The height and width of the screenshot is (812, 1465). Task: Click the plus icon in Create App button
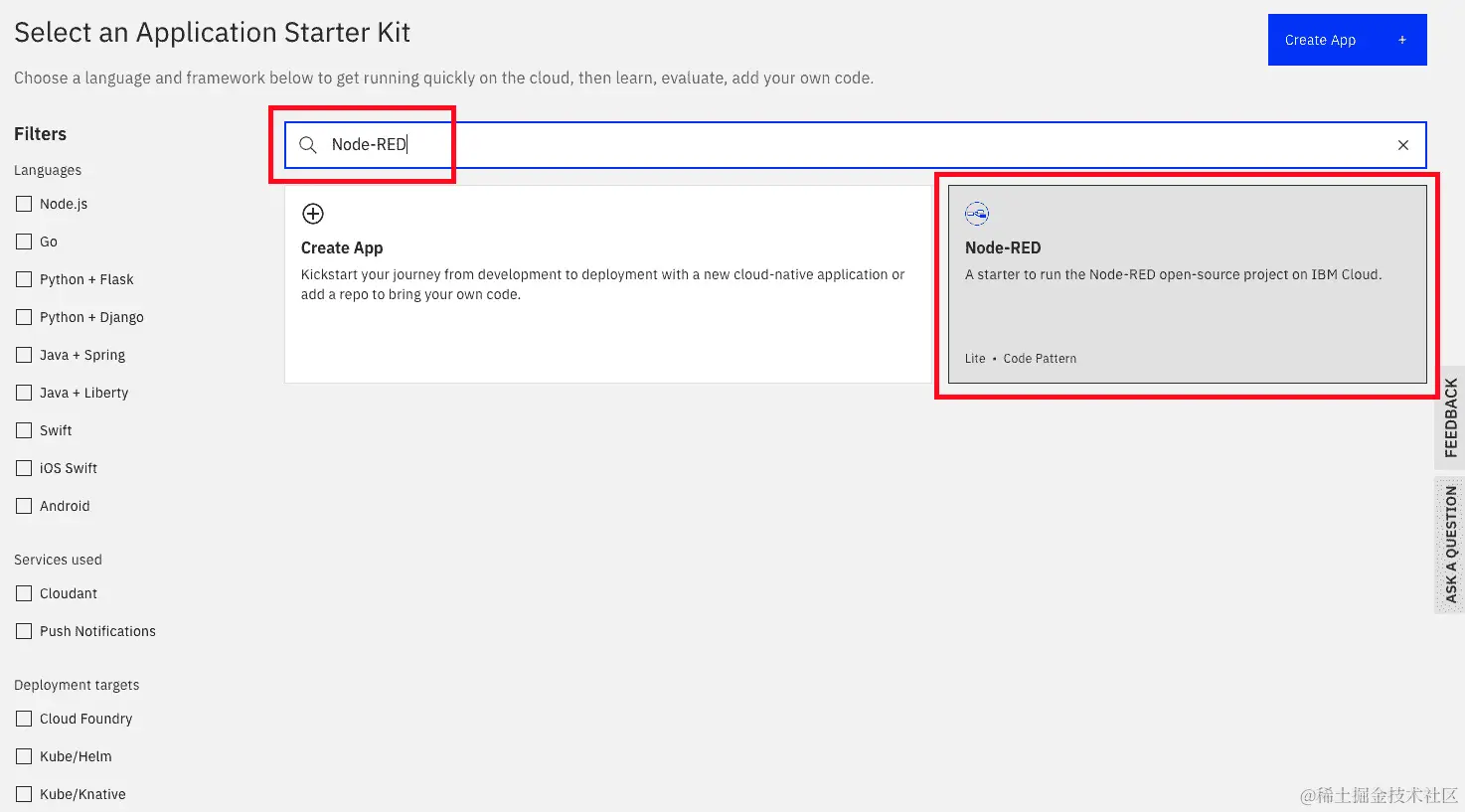click(1402, 40)
